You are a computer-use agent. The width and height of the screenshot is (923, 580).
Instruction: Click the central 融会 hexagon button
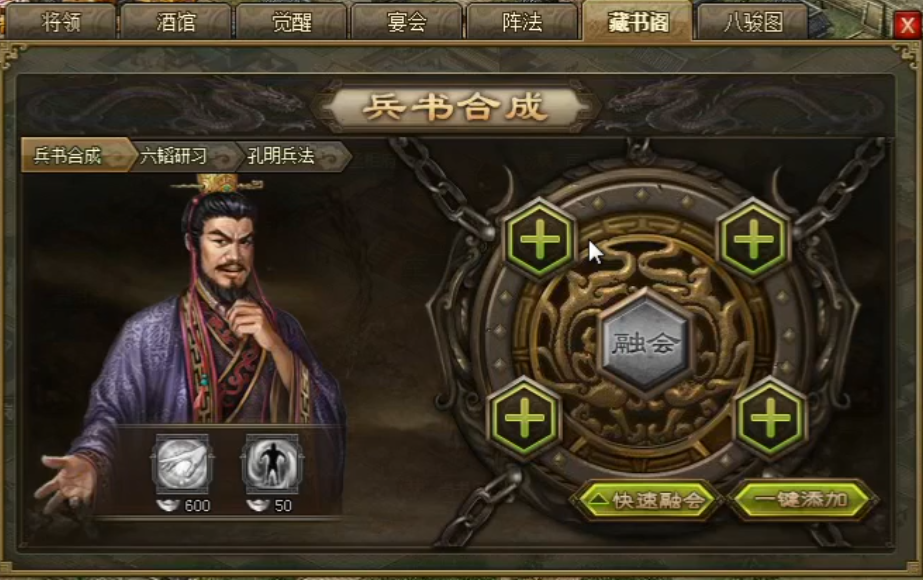[644, 343]
